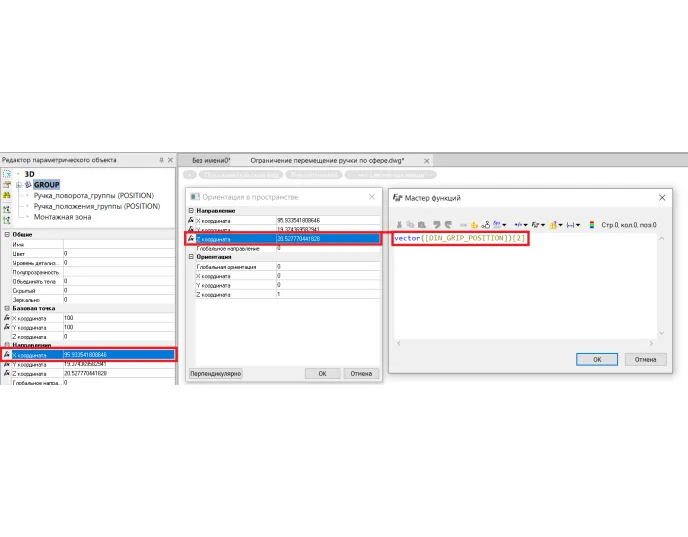This screenshot has width=688, height=537.
Task: Click the Глобальная ориентация row in orientation dialog
Action: click(x=288, y=266)
